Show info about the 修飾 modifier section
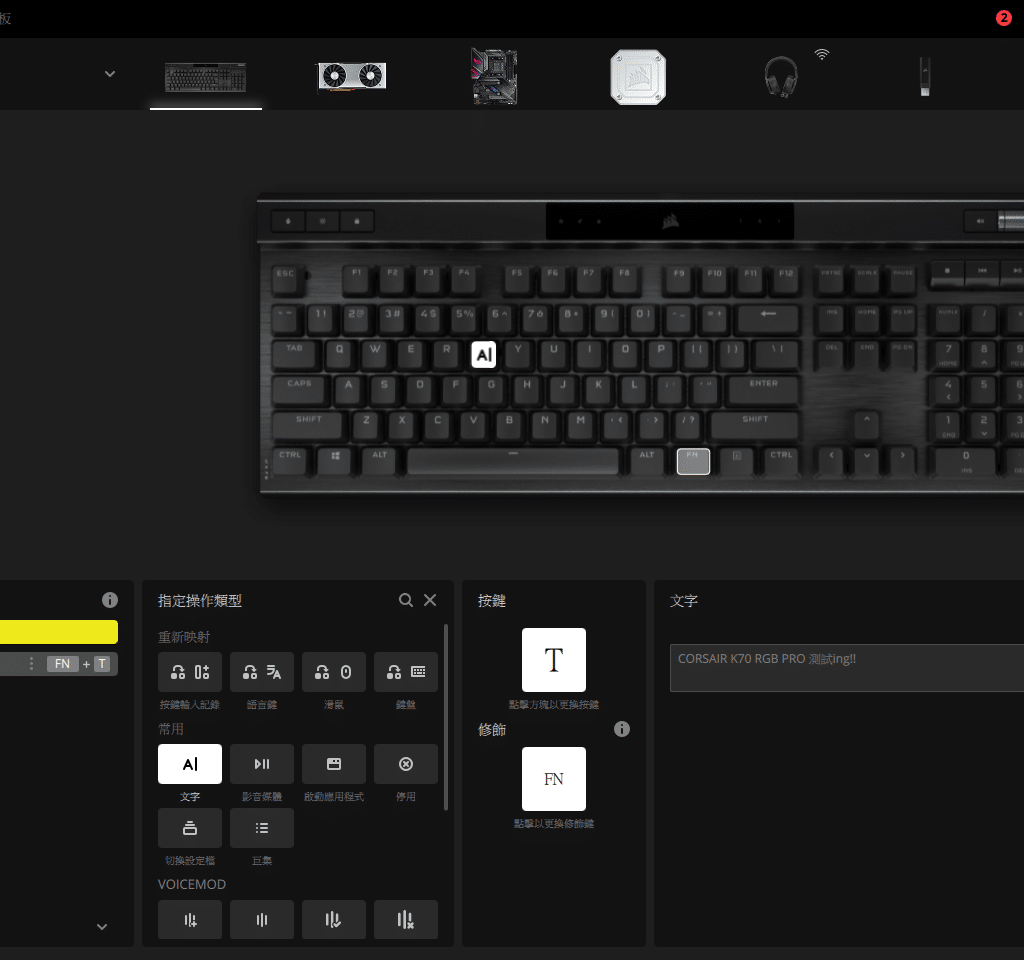 pos(622,729)
